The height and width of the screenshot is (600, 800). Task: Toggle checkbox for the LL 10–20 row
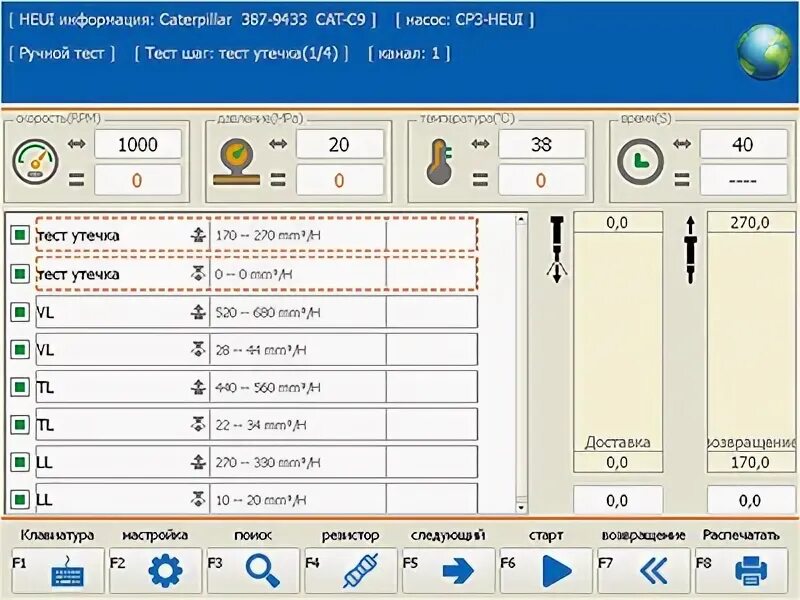[x=20, y=499]
